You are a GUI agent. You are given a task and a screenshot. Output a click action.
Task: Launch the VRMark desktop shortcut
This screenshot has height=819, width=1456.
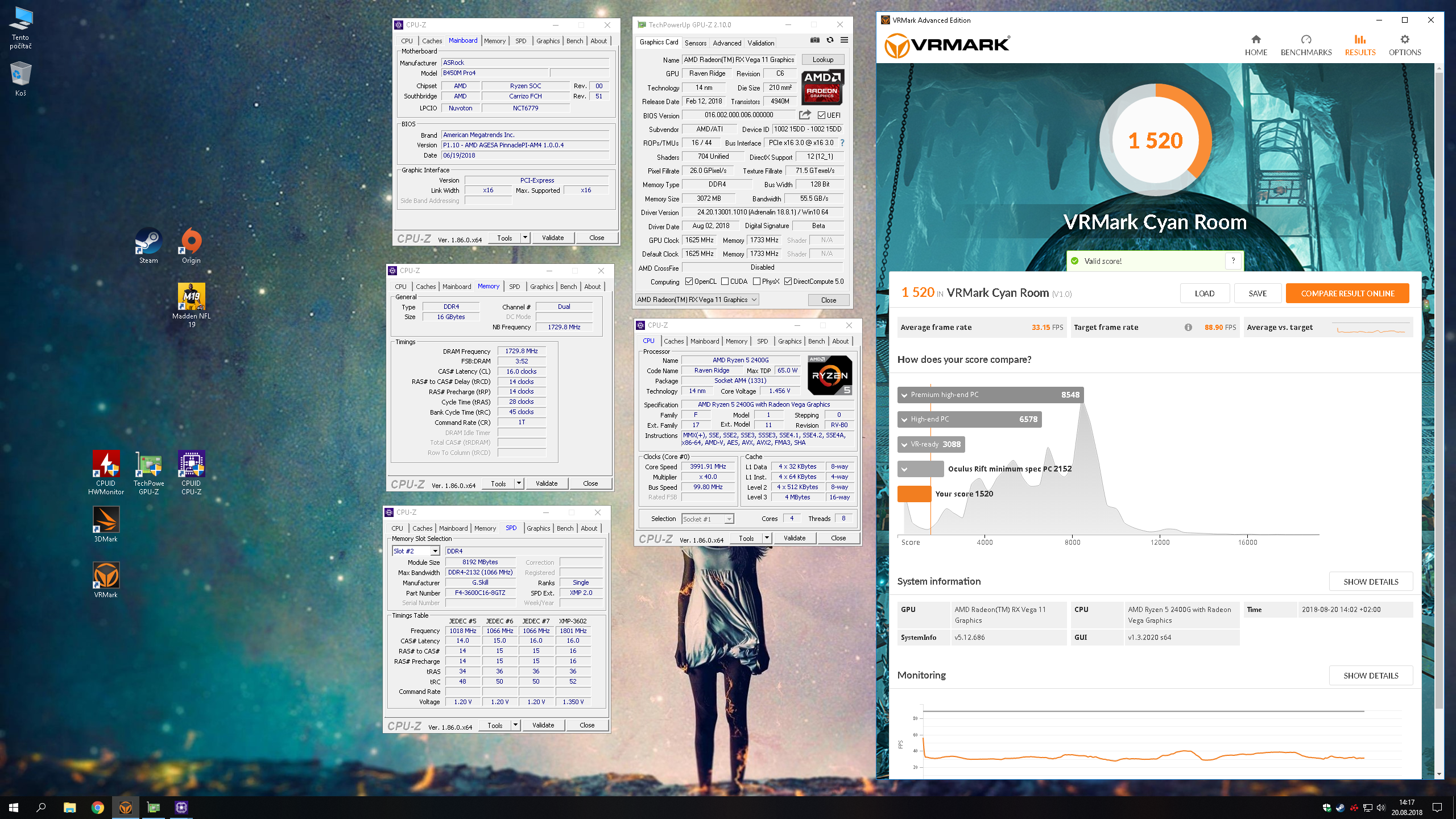(x=106, y=580)
